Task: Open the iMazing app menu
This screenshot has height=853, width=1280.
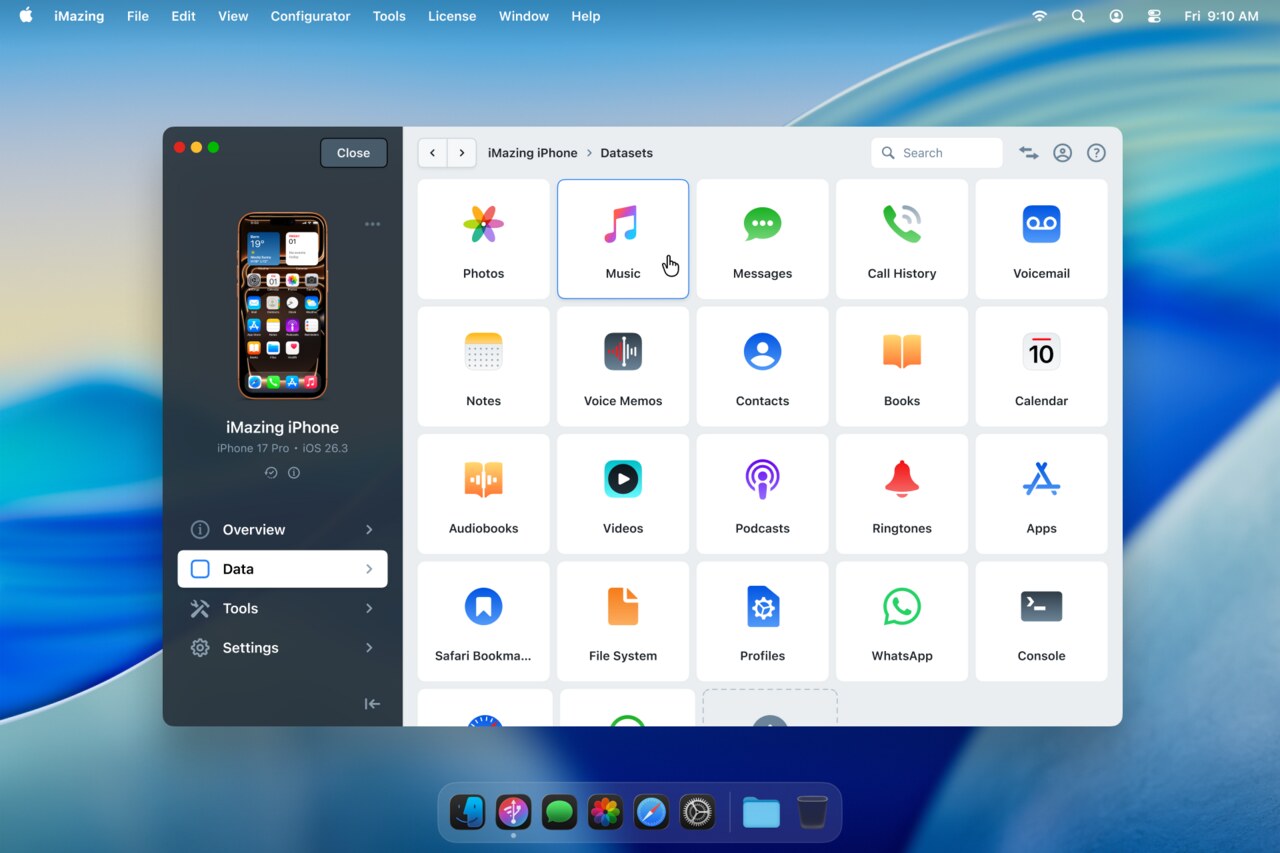Action: pyautogui.click(x=79, y=16)
